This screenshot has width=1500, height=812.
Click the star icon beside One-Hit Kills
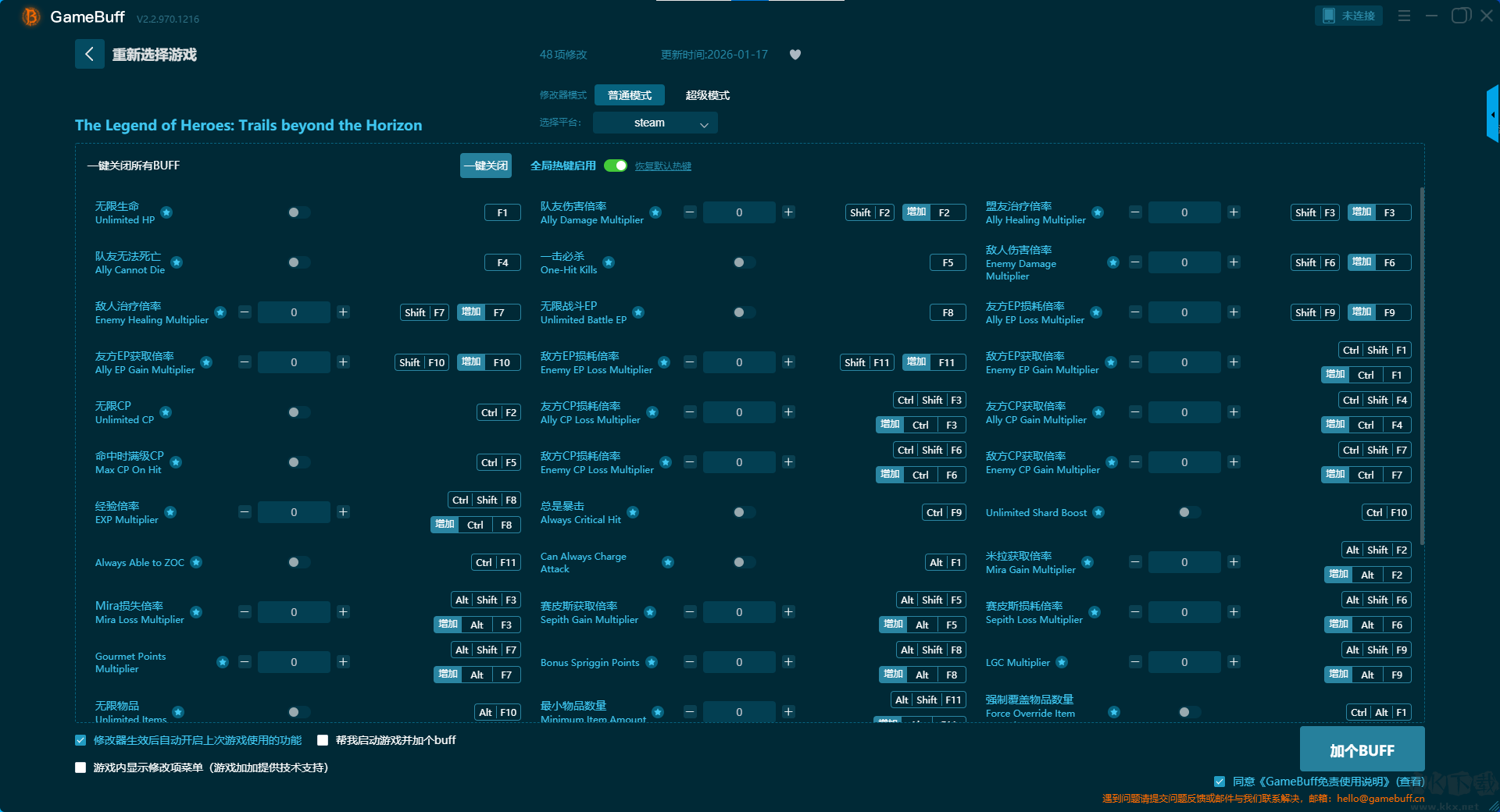tap(609, 262)
